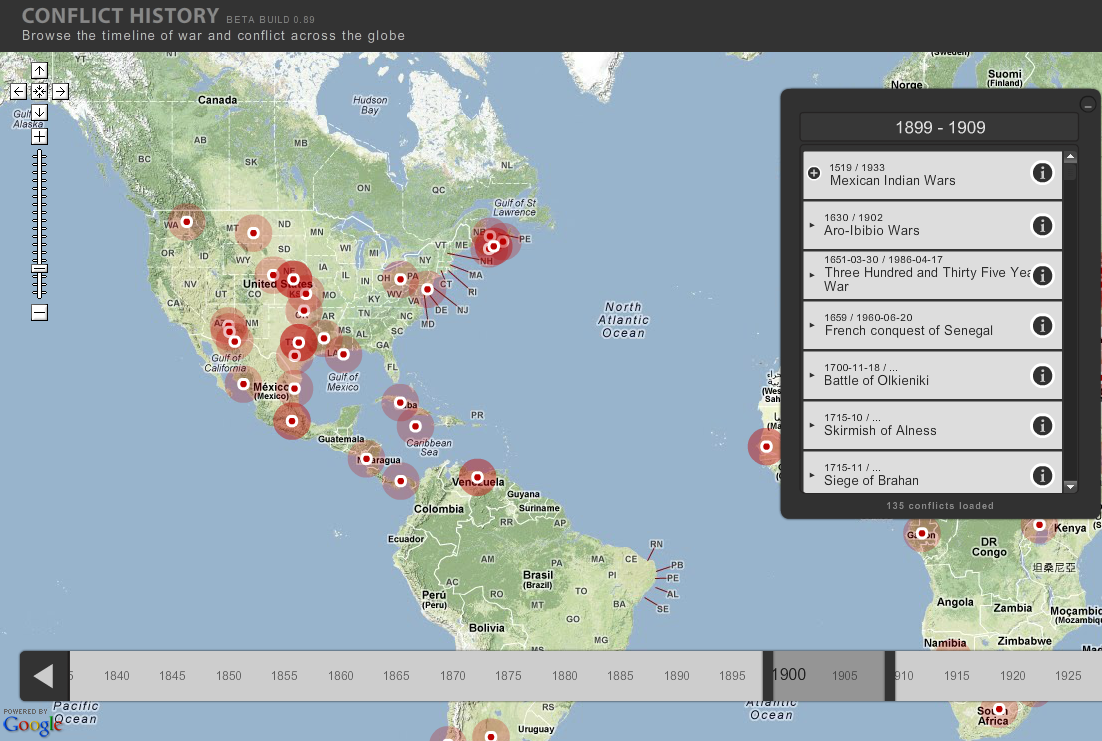This screenshot has width=1102, height=741.
Task: Jump to 1915 on the timeline
Action: [x=957, y=676]
